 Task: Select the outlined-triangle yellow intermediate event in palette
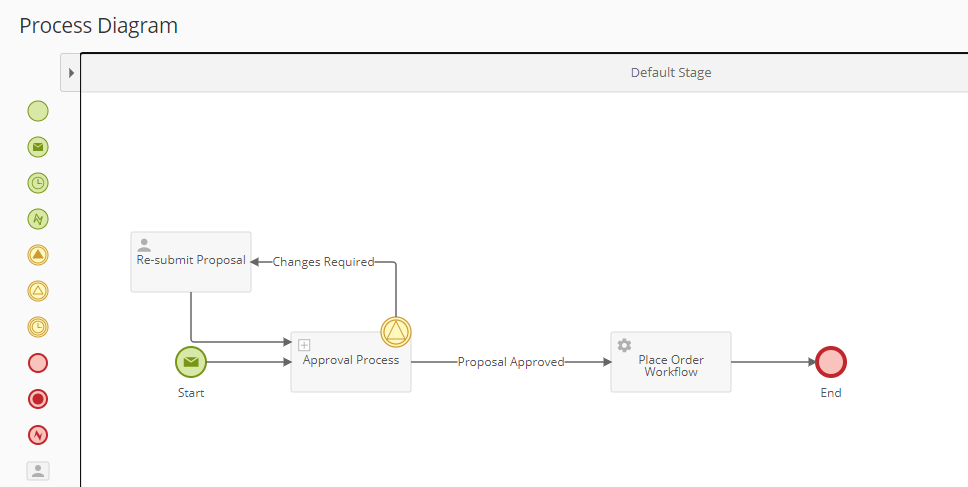click(x=38, y=291)
